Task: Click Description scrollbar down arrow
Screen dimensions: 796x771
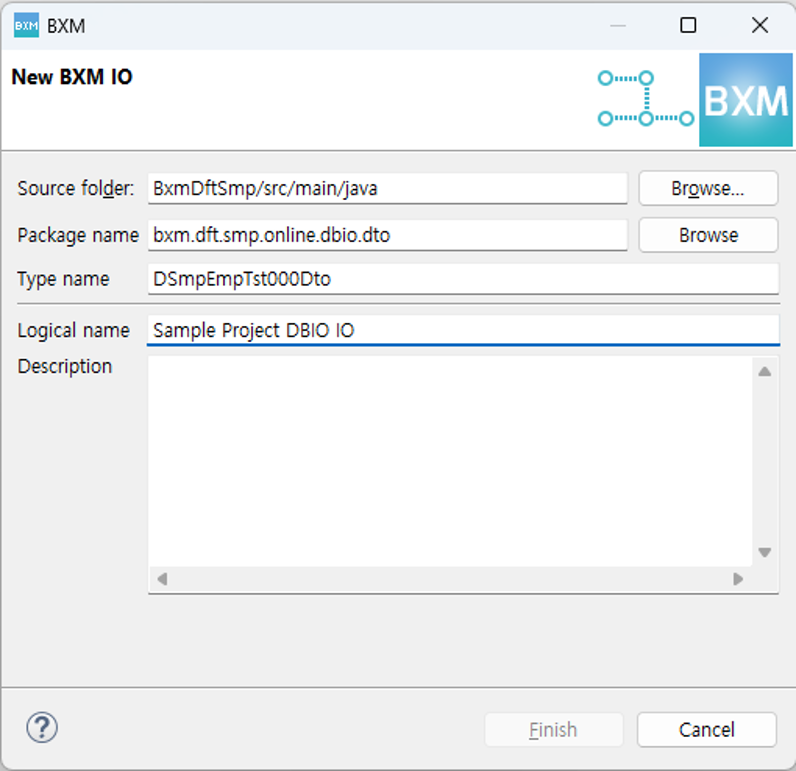Action: pos(764,552)
